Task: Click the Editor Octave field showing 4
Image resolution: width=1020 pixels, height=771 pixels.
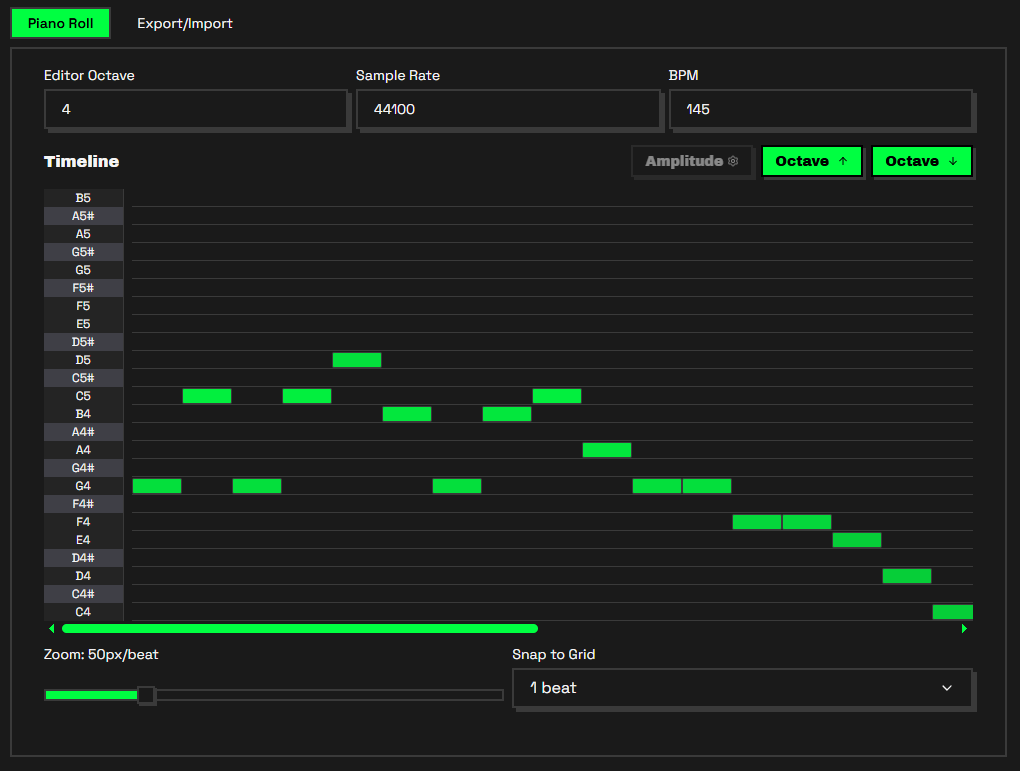Action: [196, 109]
